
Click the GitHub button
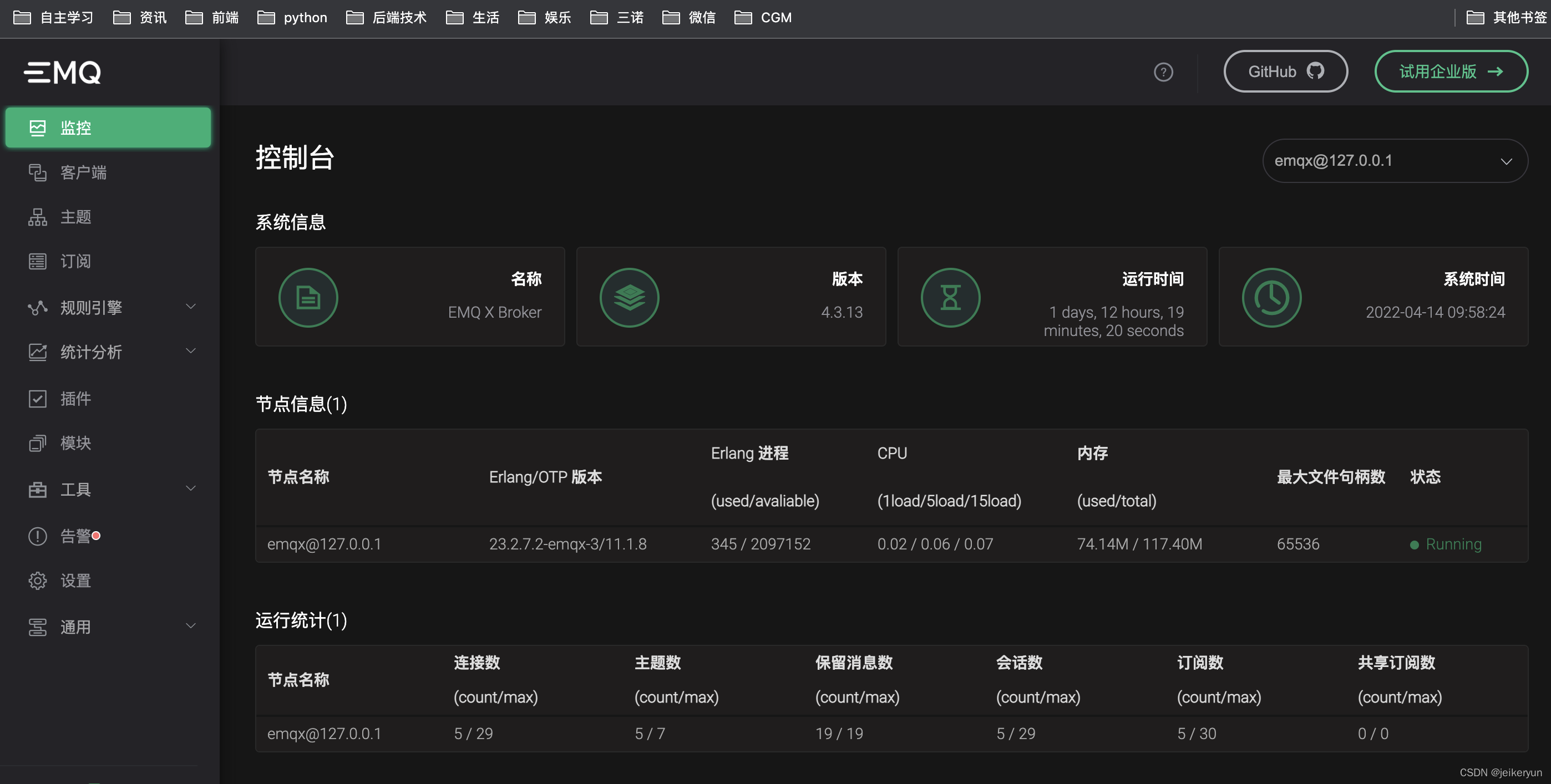[1285, 72]
